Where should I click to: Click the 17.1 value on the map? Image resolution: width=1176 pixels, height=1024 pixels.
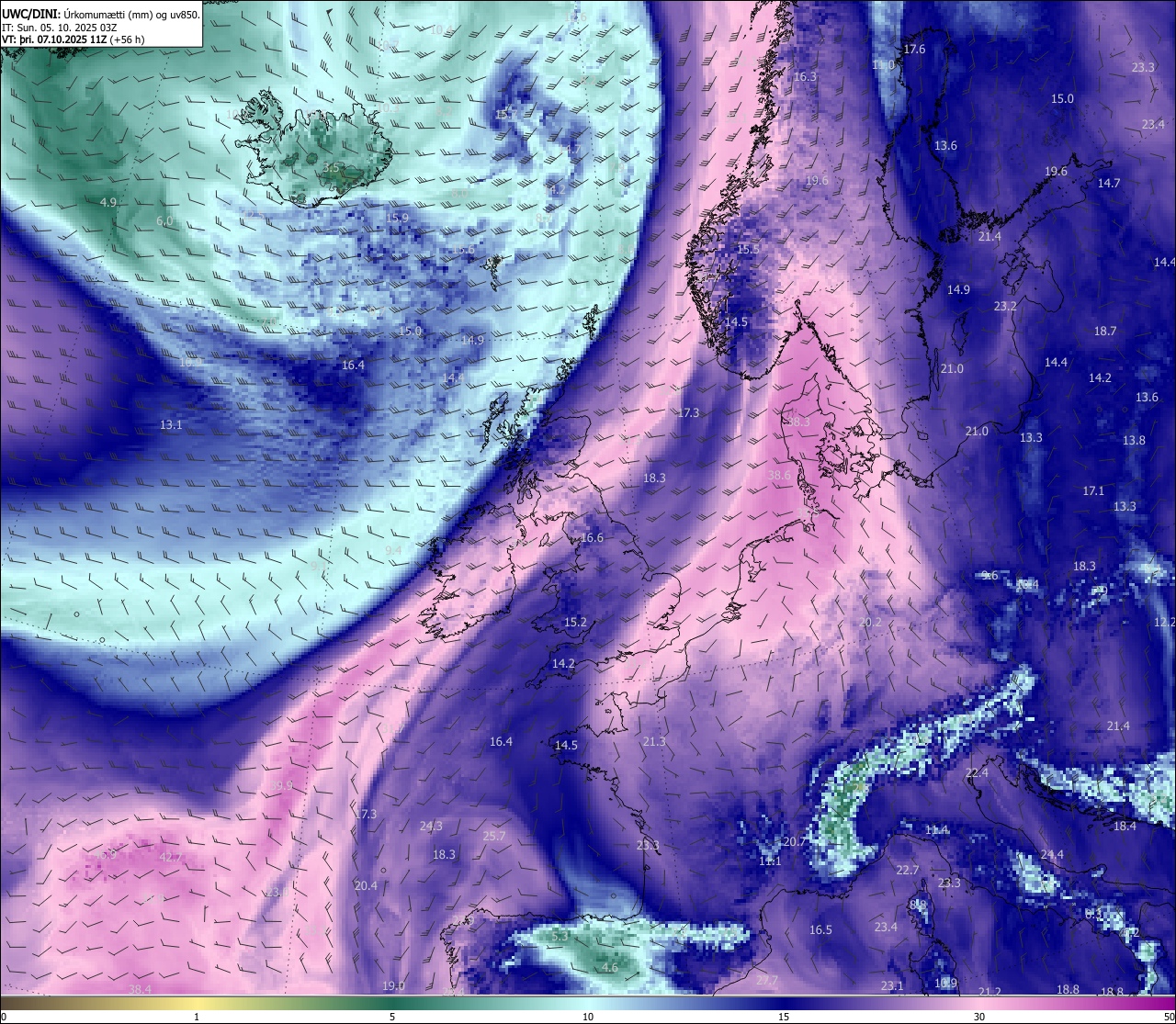tap(1093, 491)
